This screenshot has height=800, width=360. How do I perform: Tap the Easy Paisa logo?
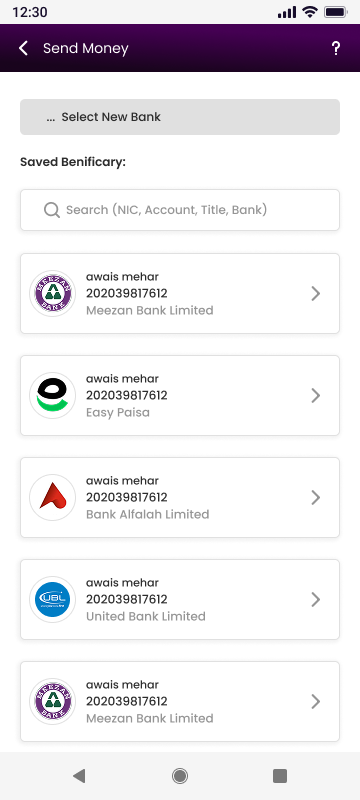point(53,395)
